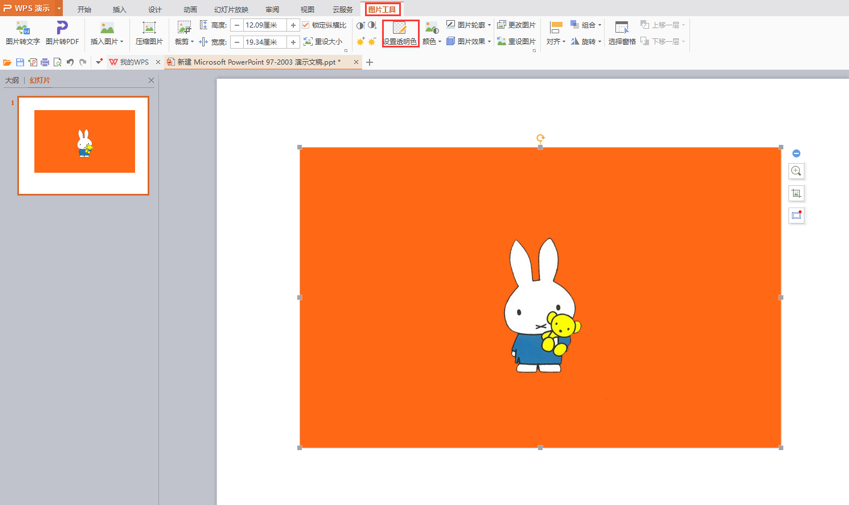This screenshot has width=849, height=505.
Task: Switch to the 幻灯片 slides panel tab
Action: pos(40,80)
